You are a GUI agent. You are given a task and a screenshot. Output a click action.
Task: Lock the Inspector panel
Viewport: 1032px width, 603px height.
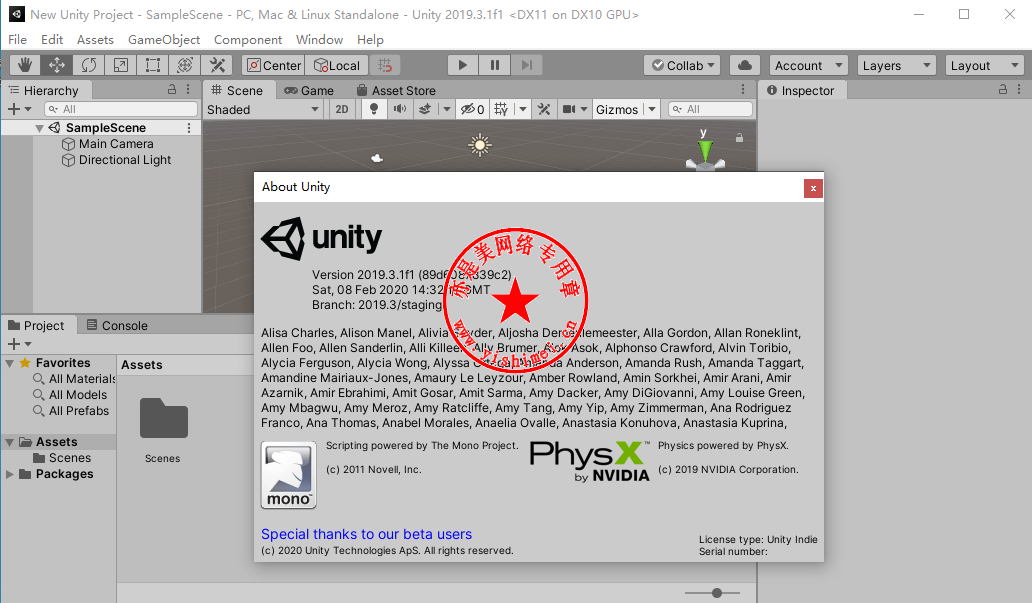pyautogui.click(x=1003, y=90)
